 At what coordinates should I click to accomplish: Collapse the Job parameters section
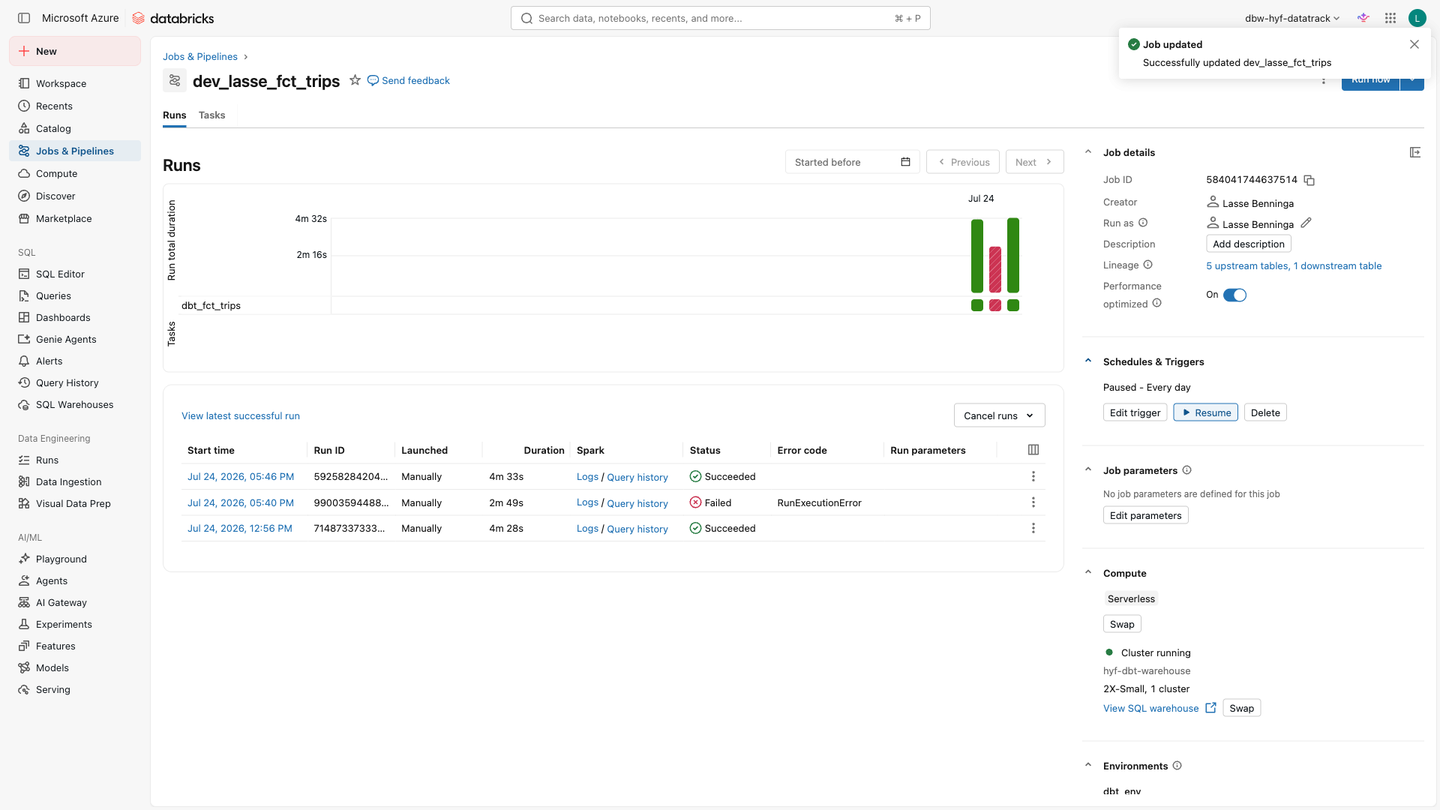tap(1088, 470)
